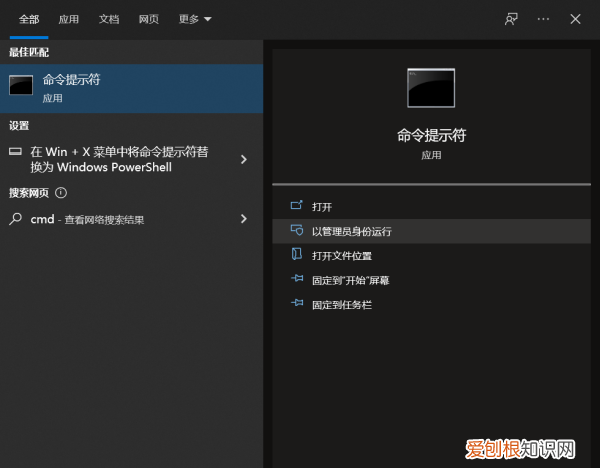
Task: Click 打开 in the action list
Action: tap(431, 207)
